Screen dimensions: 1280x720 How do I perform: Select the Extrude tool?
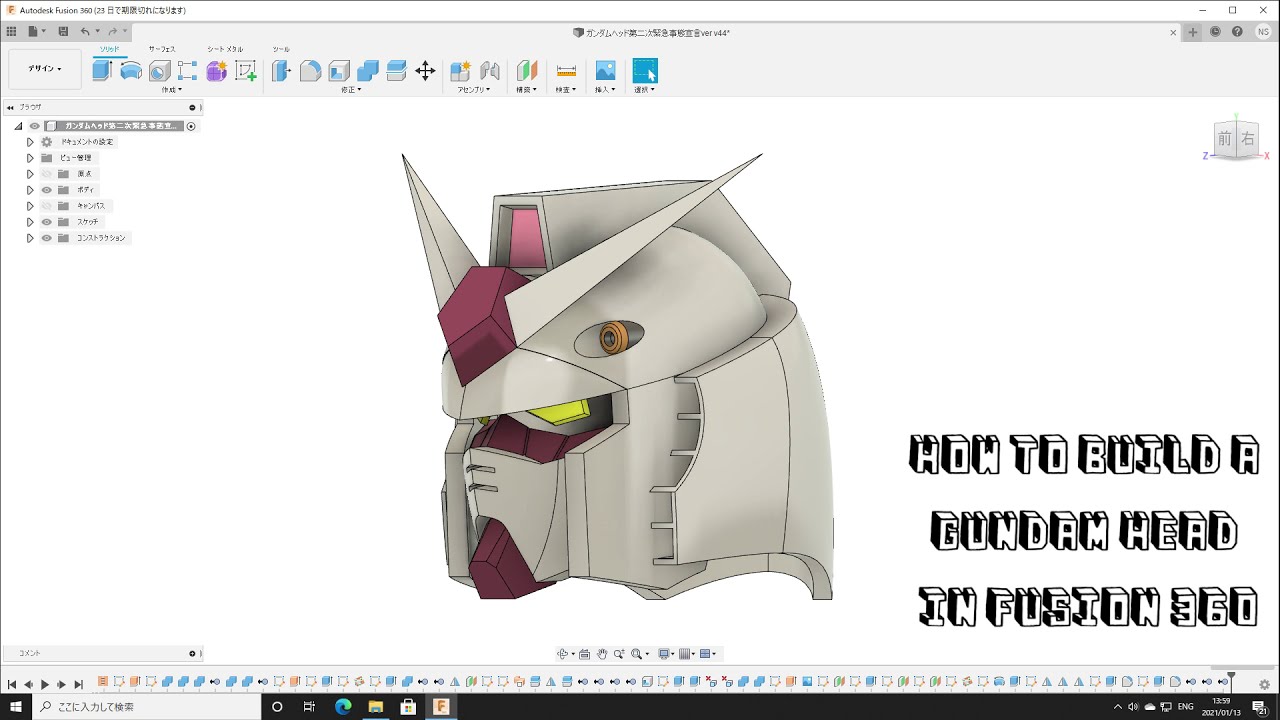pos(102,70)
